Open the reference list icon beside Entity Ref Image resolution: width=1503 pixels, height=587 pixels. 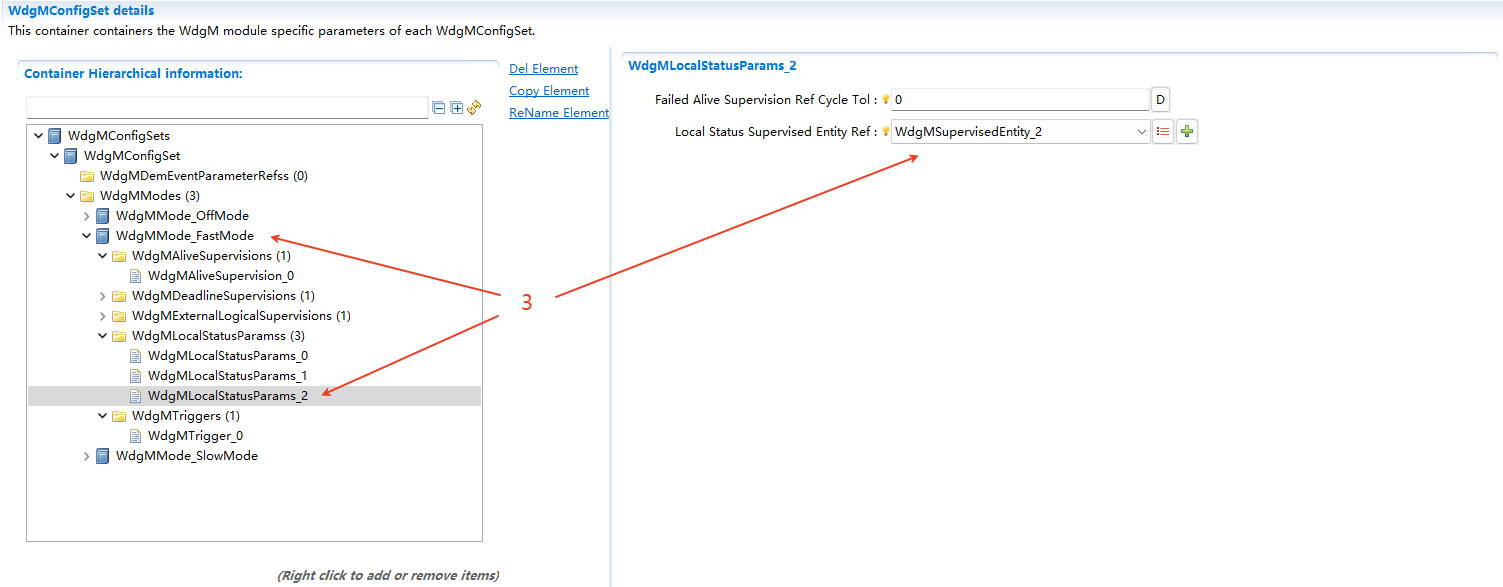point(1163,132)
